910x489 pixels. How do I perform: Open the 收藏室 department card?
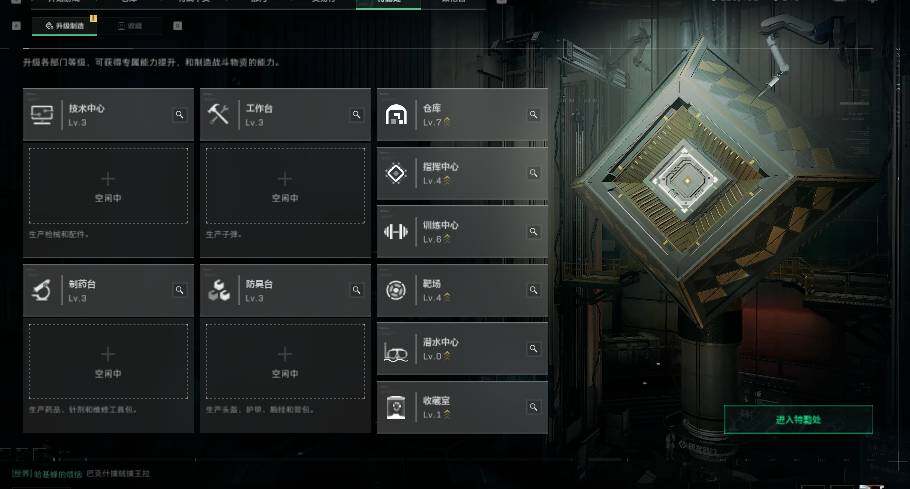point(463,407)
